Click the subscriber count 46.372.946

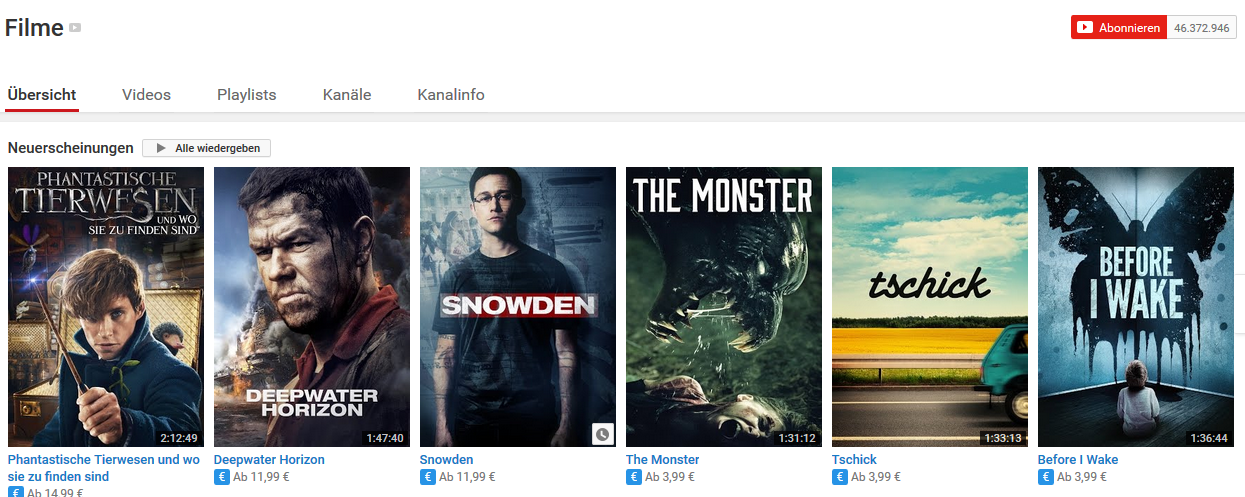coord(1202,28)
